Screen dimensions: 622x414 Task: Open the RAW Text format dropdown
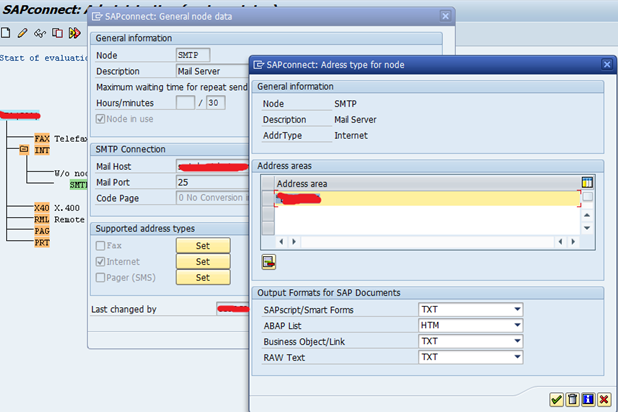[517, 357]
